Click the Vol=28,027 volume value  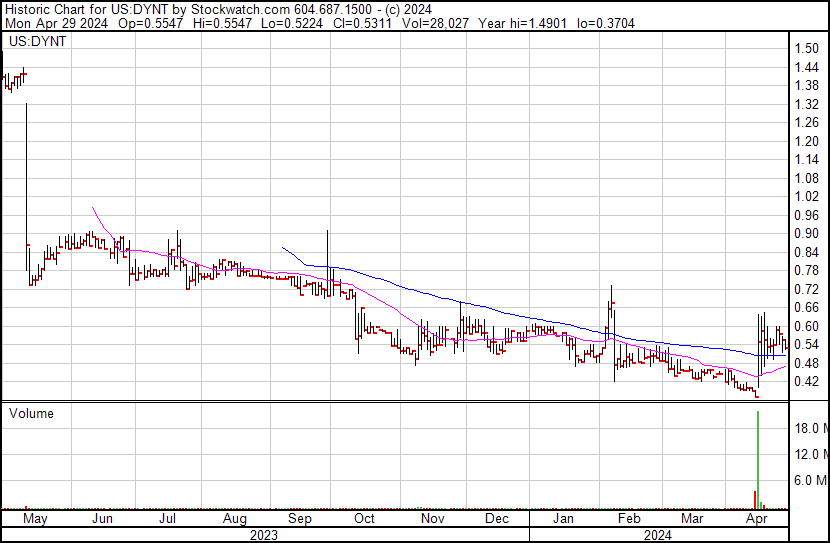pyautogui.click(x=435, y=23)
